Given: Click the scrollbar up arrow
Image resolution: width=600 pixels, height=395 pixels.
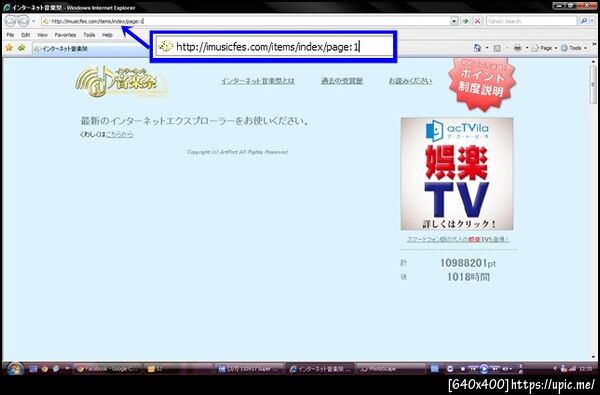Looking at the screenshot, I should (593, 62).
